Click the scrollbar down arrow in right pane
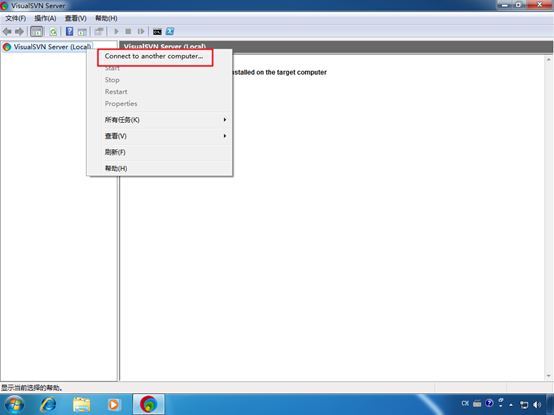Viewport: 554px width, 415px height. (548, 376)
